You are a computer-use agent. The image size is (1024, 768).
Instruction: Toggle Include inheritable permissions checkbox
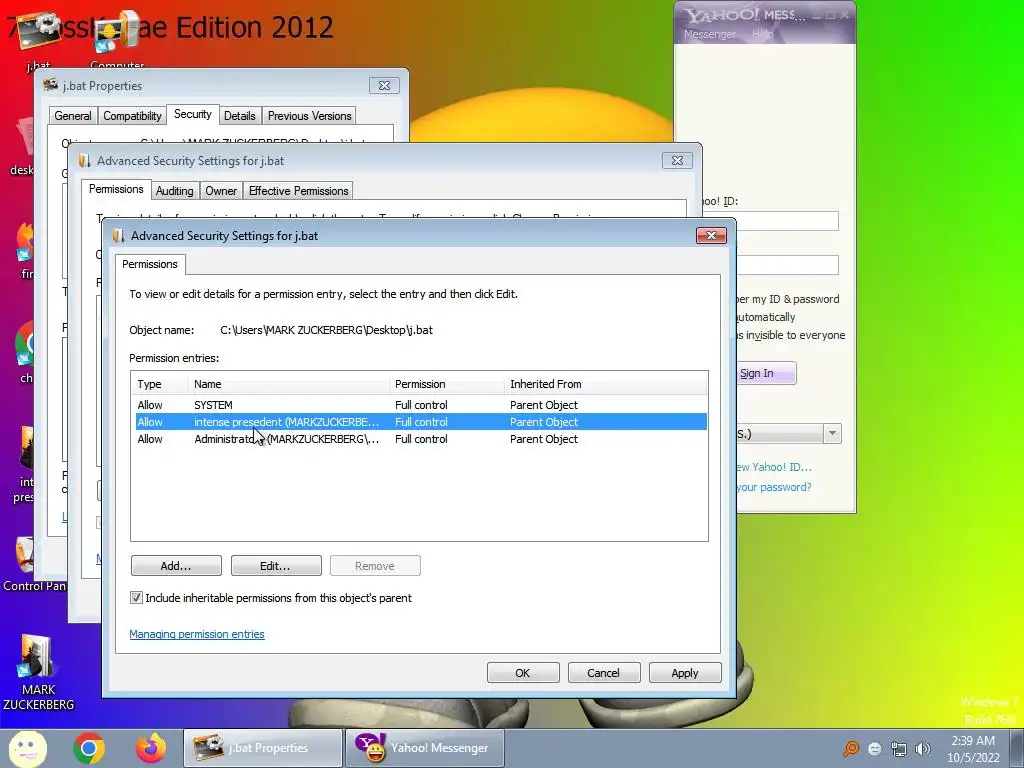coord(136,598)
